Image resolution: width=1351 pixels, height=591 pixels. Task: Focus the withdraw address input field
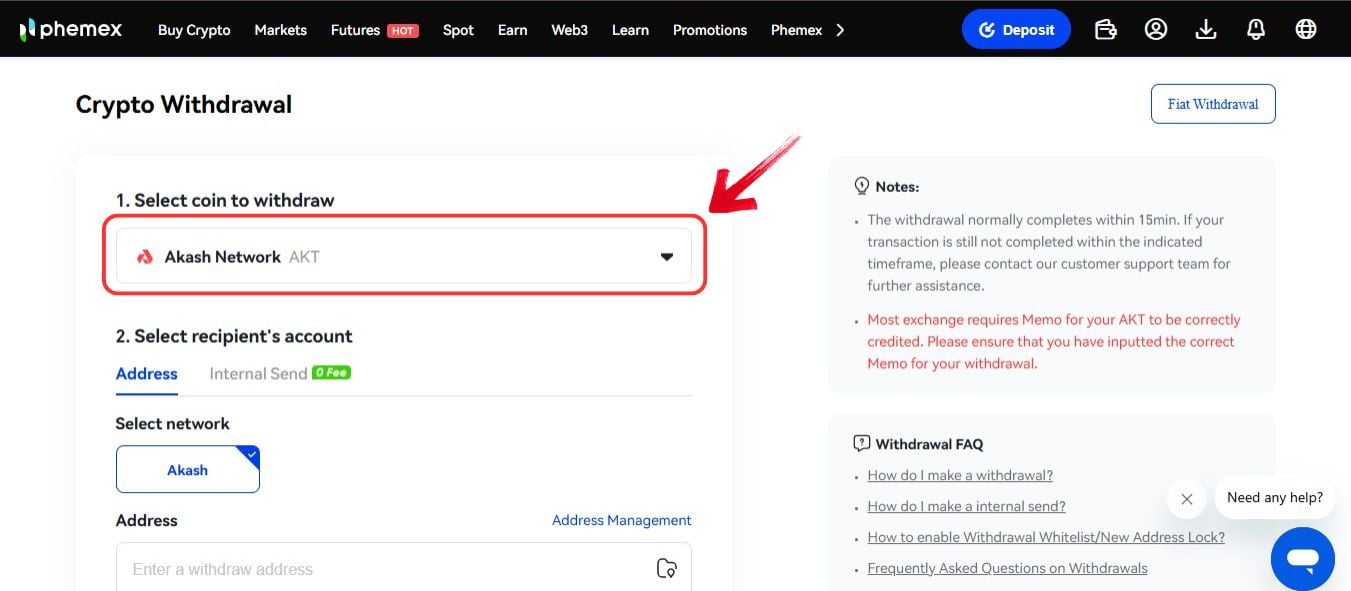click(404, 567)
